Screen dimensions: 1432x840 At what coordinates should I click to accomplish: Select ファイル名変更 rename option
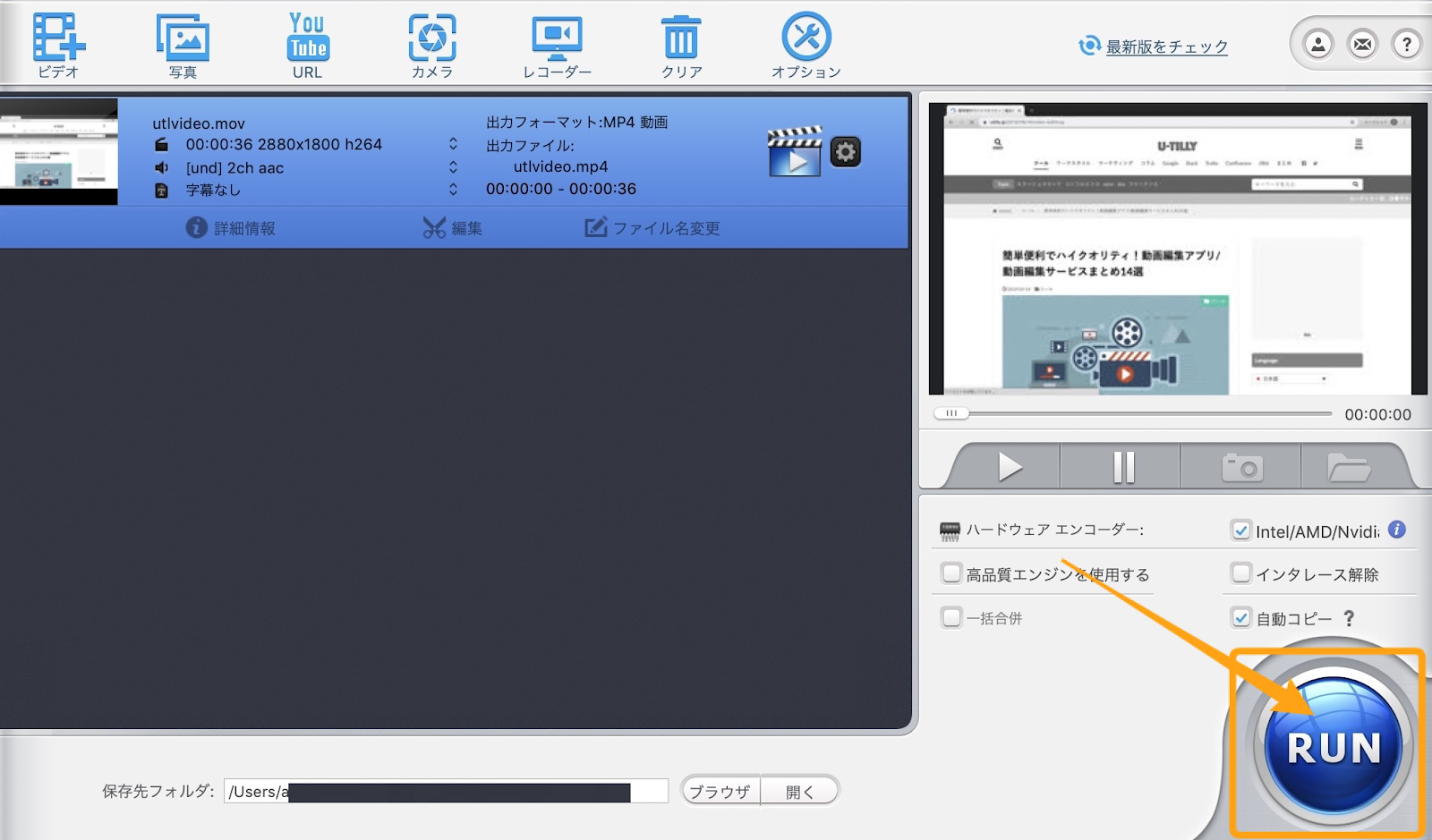click(652, 228)
